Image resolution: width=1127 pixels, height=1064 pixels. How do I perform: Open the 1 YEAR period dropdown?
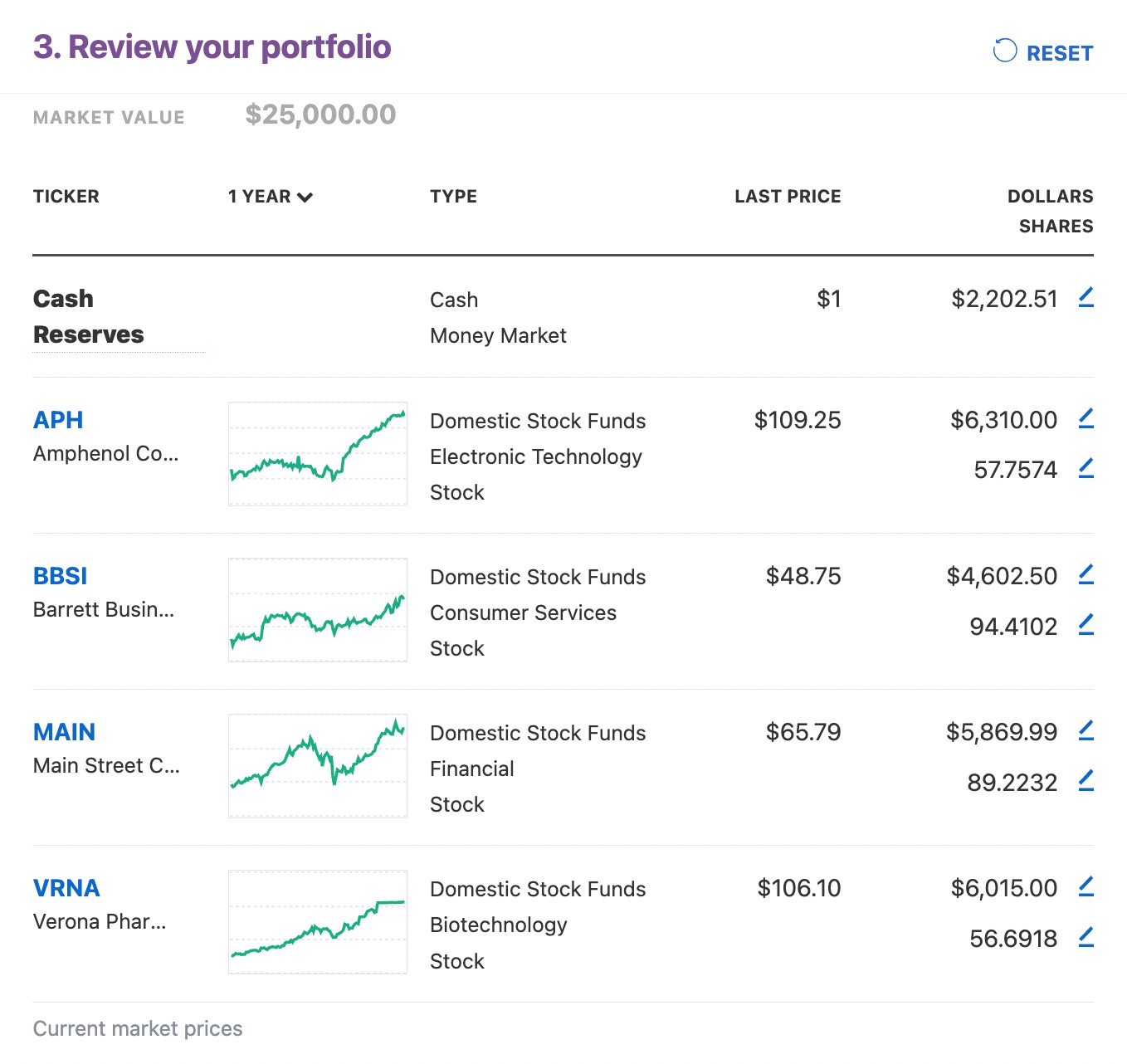pos(271,197)
